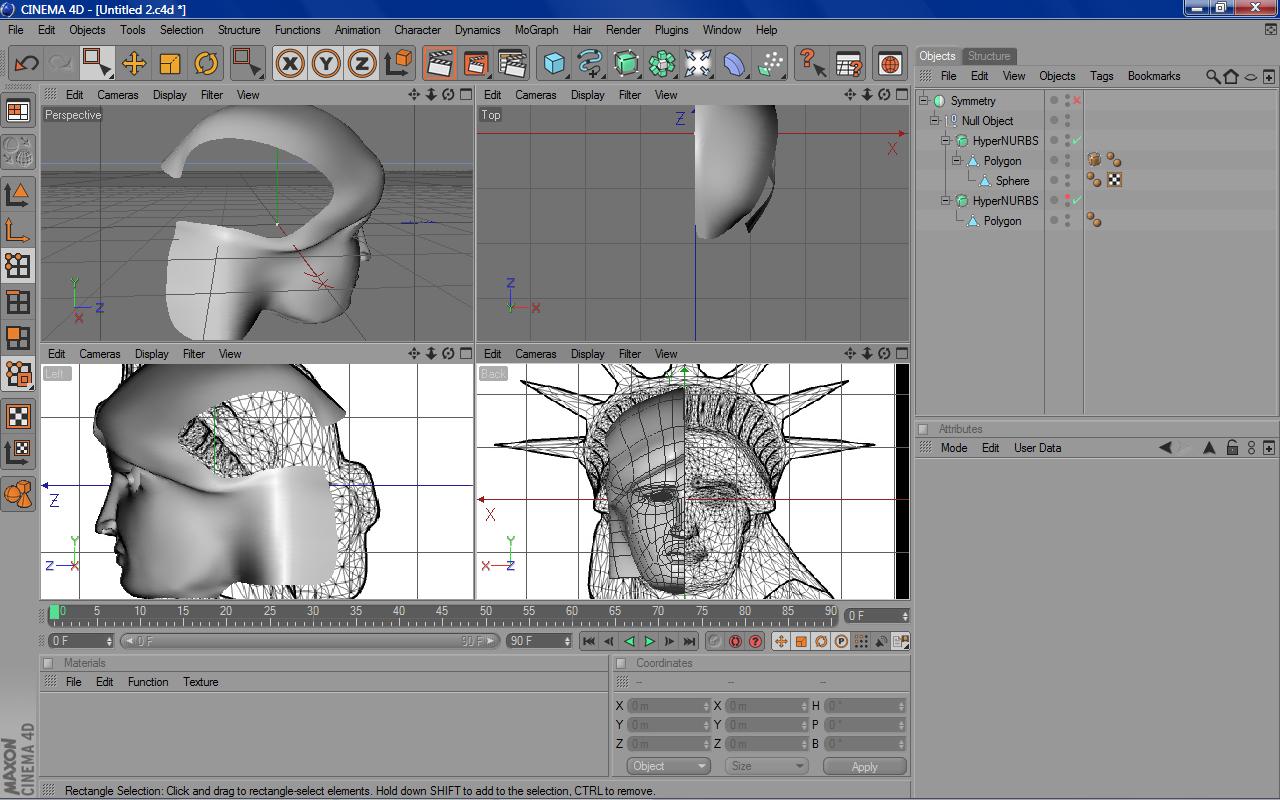Click the Play Forwards button
This screenshot has height=800, width=1280.
click(649, 641)
